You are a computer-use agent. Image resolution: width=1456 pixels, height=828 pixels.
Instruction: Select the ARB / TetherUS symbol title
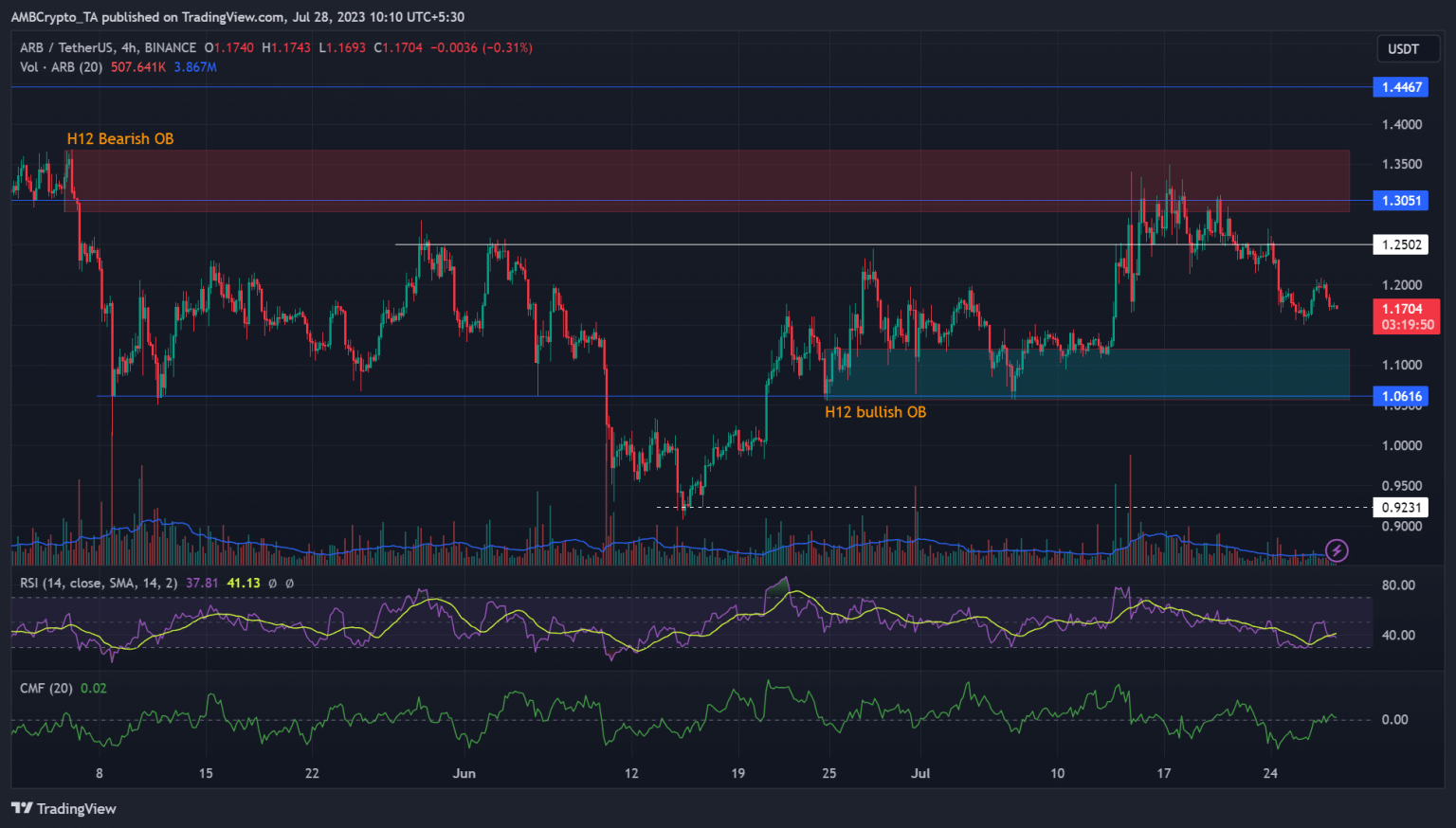[108, 47]
